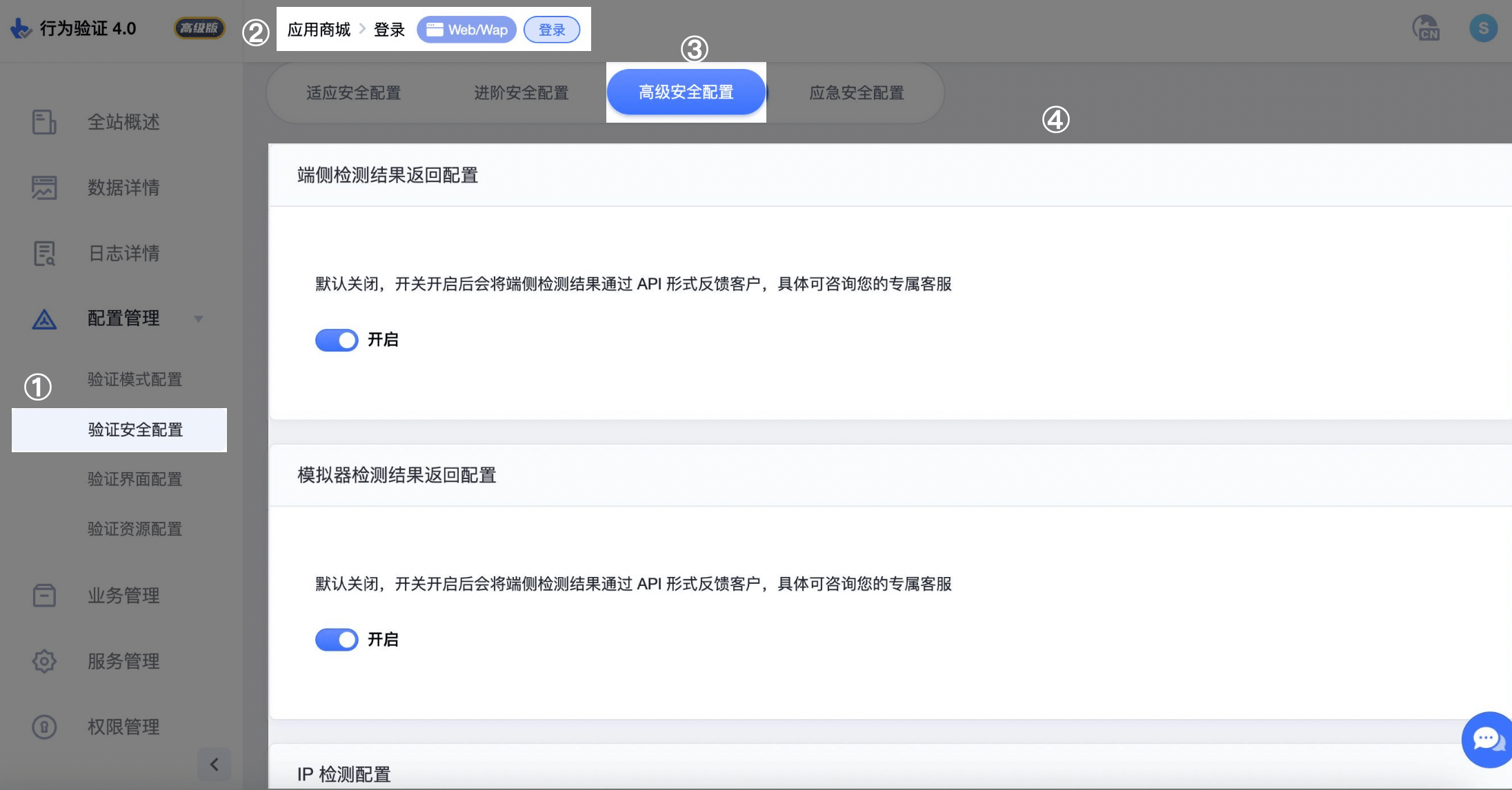The width and height of the screenshot is (1512, 790).
Task: Click the 登录 badge in the breadcrumb
Action: [552, 29]
